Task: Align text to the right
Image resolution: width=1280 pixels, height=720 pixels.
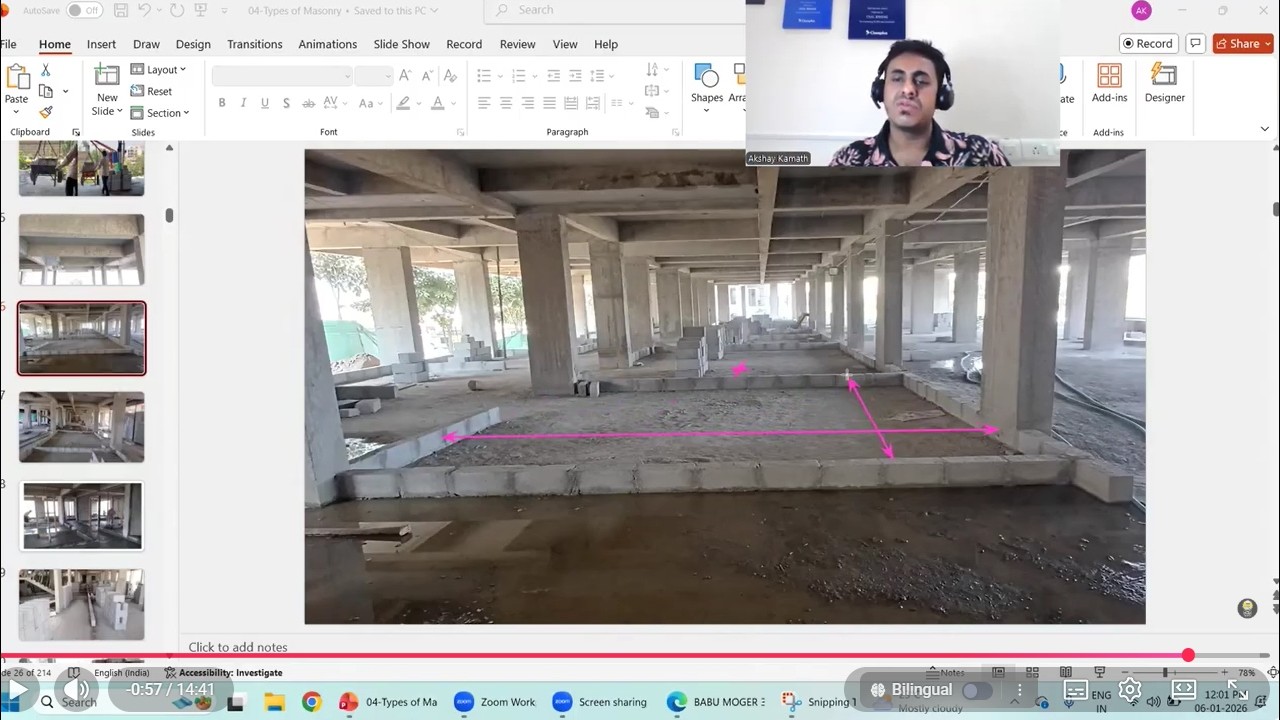Action: [528, 103]
